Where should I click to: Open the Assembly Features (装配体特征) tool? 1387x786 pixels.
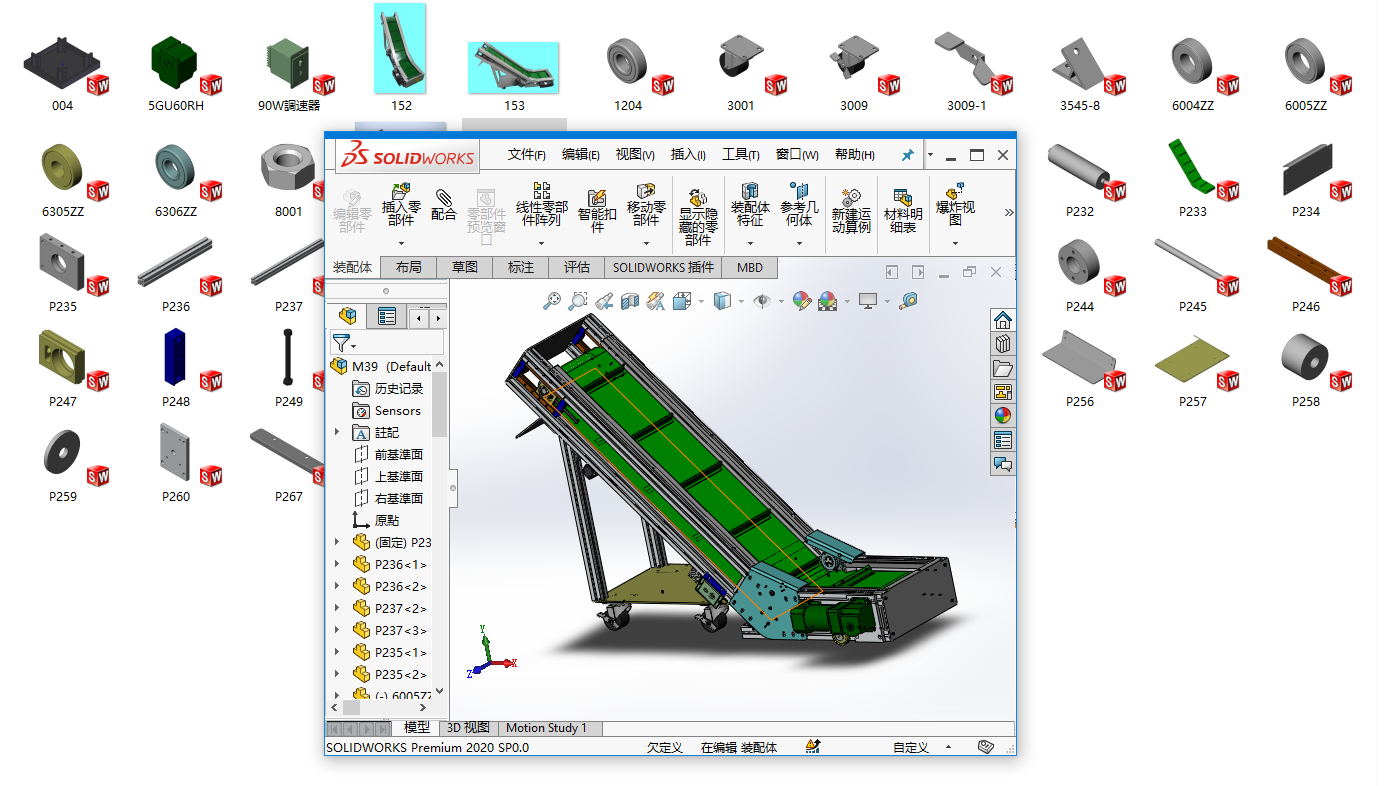point(750,204)
